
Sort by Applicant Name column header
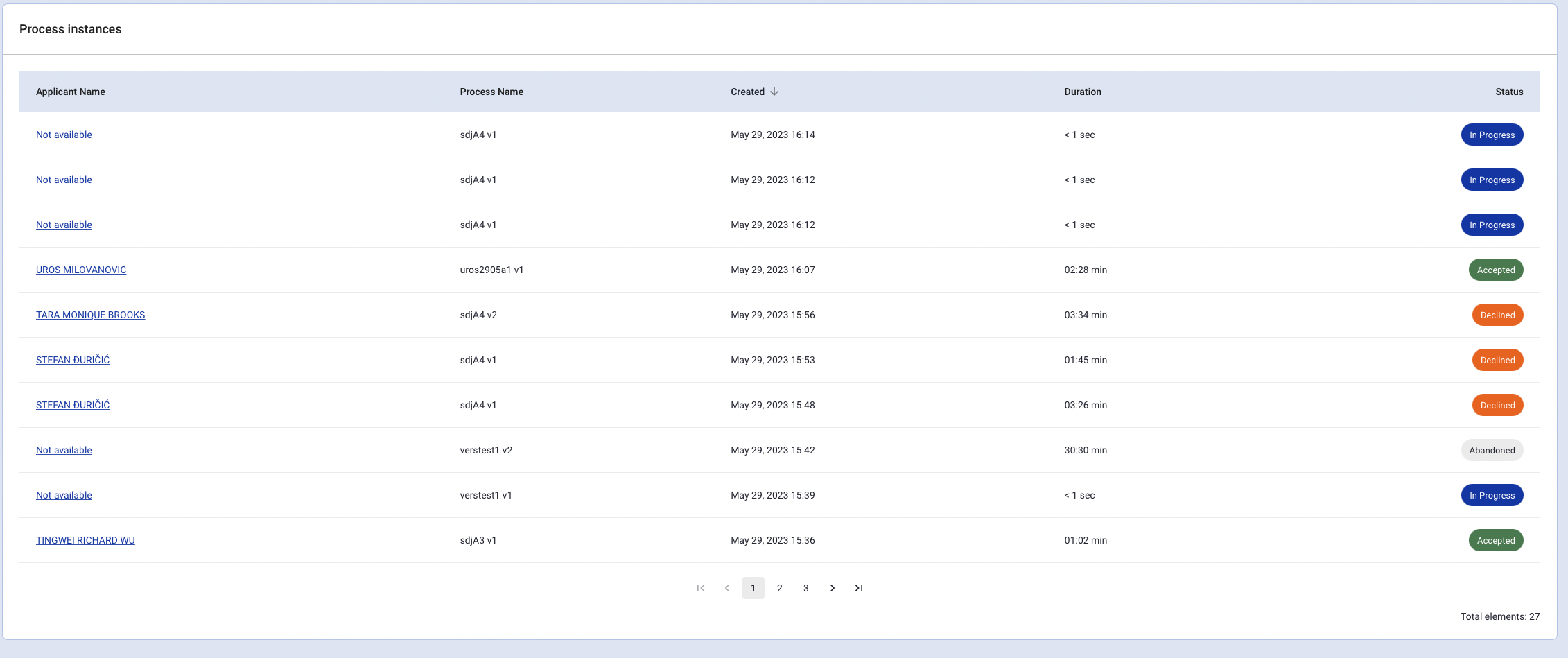[71, 92]
